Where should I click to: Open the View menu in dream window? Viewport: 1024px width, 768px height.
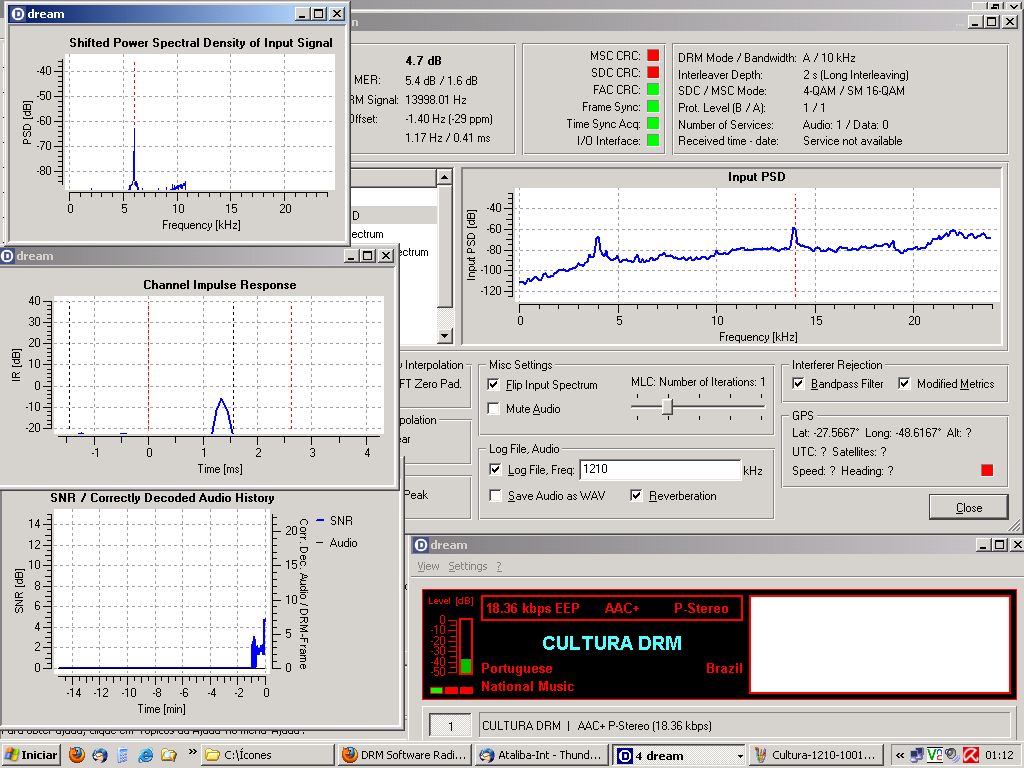point(428,566)
